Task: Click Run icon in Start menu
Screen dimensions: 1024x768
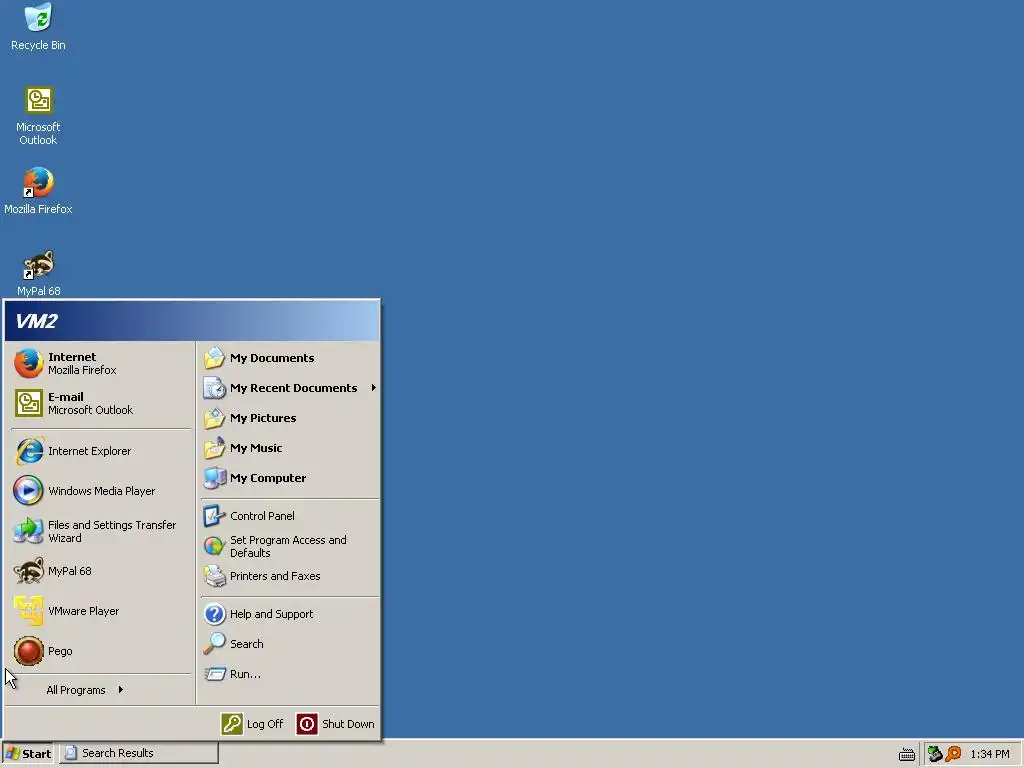Action: click(214, 674)
